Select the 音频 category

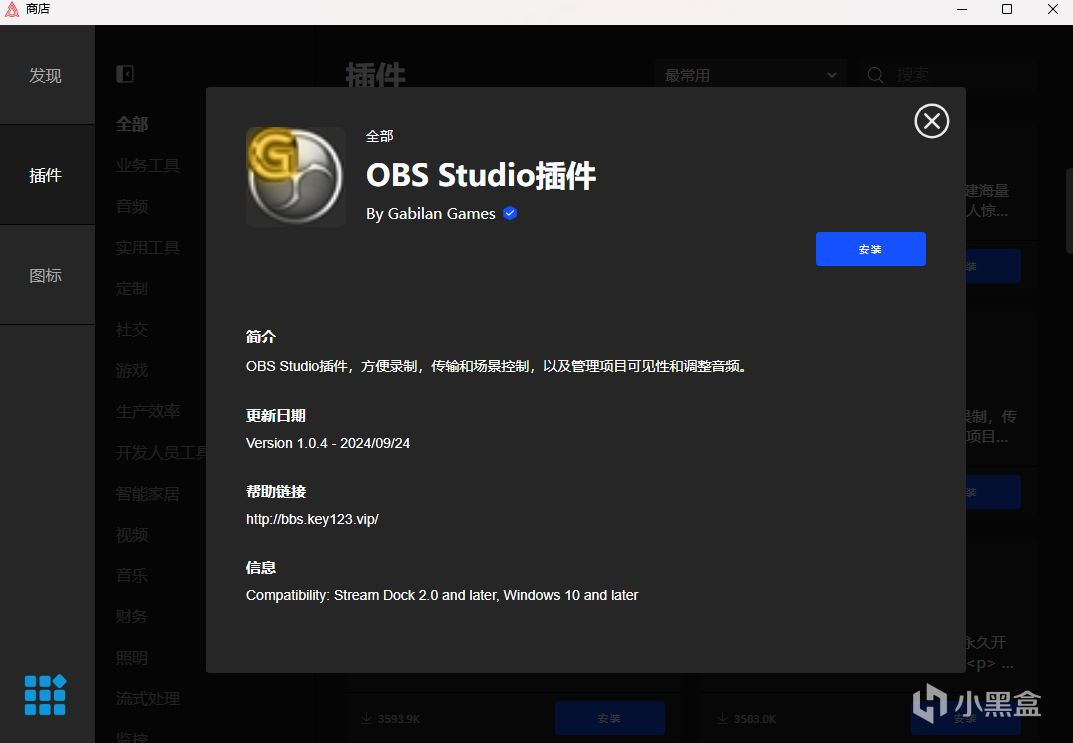coord(131,207)
